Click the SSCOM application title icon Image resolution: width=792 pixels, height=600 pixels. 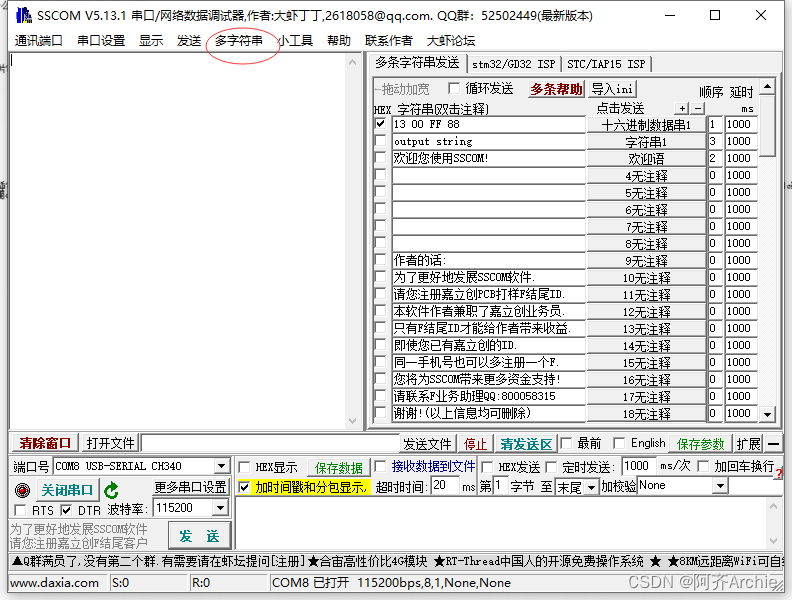tap(24, 15)
